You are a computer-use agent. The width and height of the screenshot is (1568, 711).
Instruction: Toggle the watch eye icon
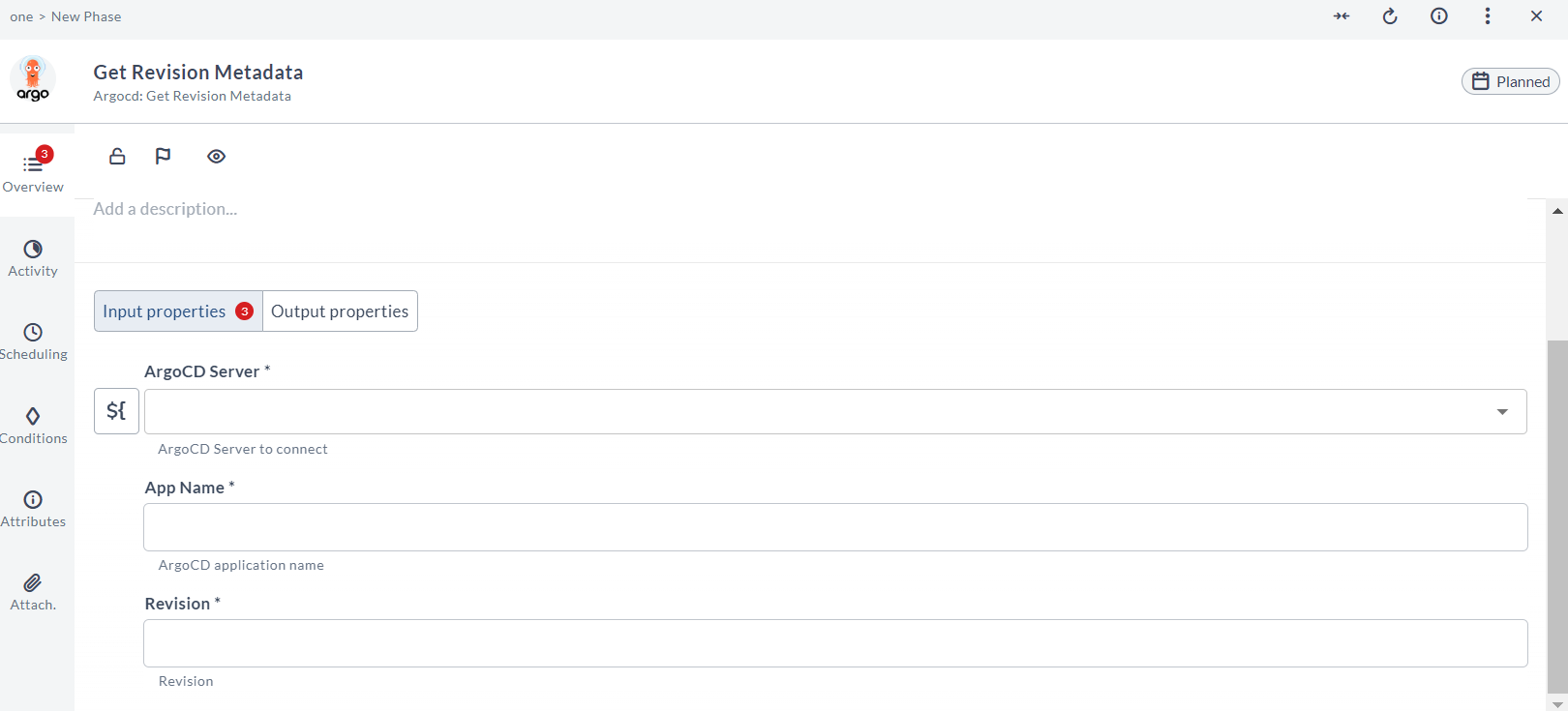(x=216, y=156)
